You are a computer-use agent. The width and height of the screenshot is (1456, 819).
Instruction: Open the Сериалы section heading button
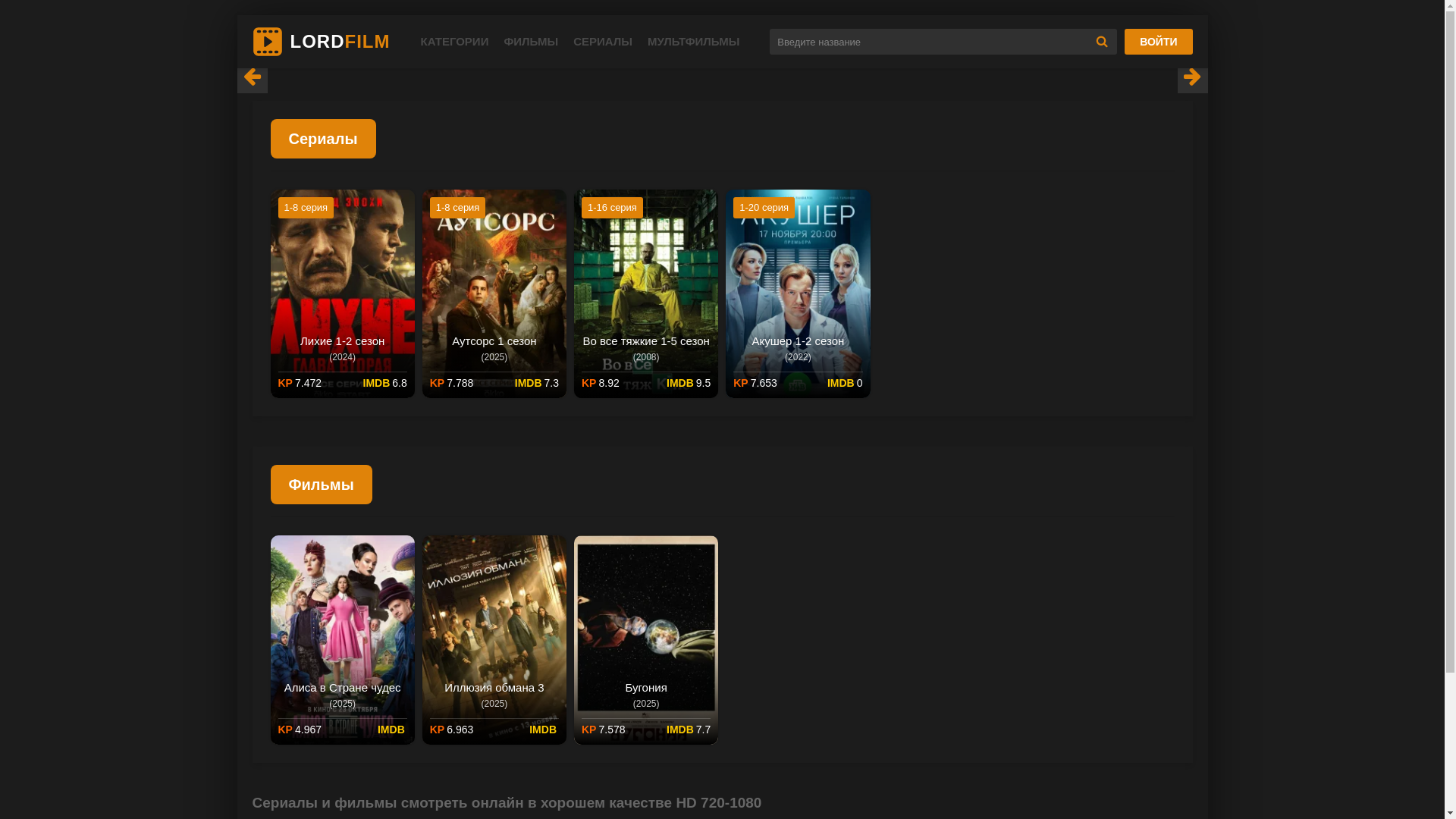coord(323,139)
